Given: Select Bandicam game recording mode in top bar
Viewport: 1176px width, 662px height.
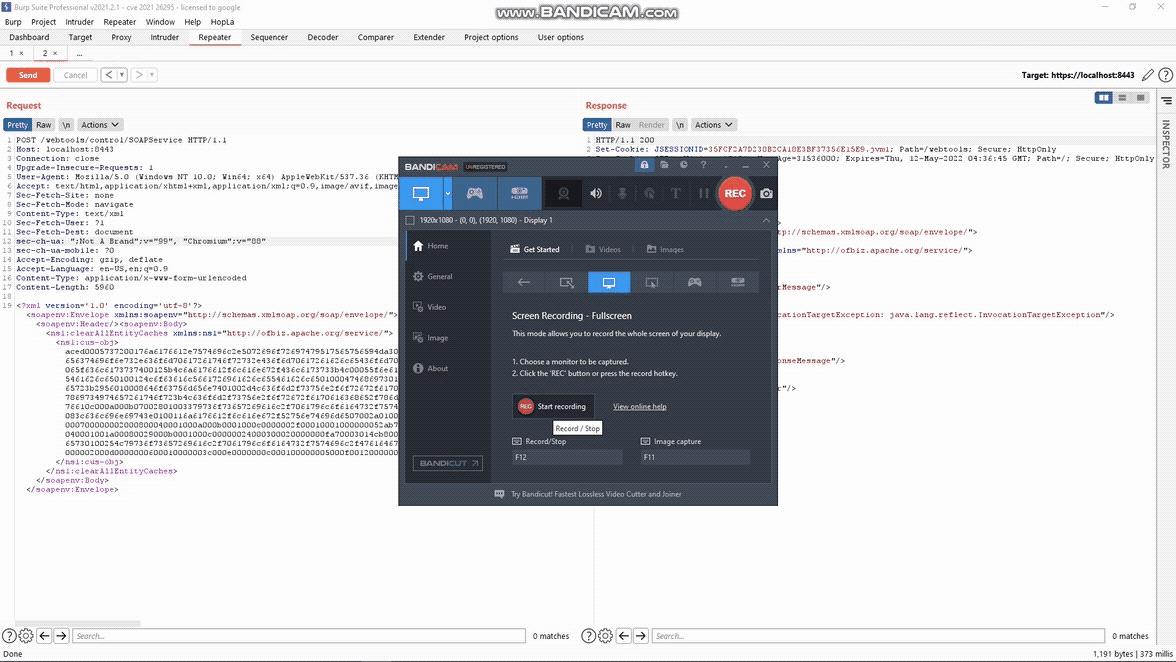Looking at the screenshot, I should click(475, 193).
